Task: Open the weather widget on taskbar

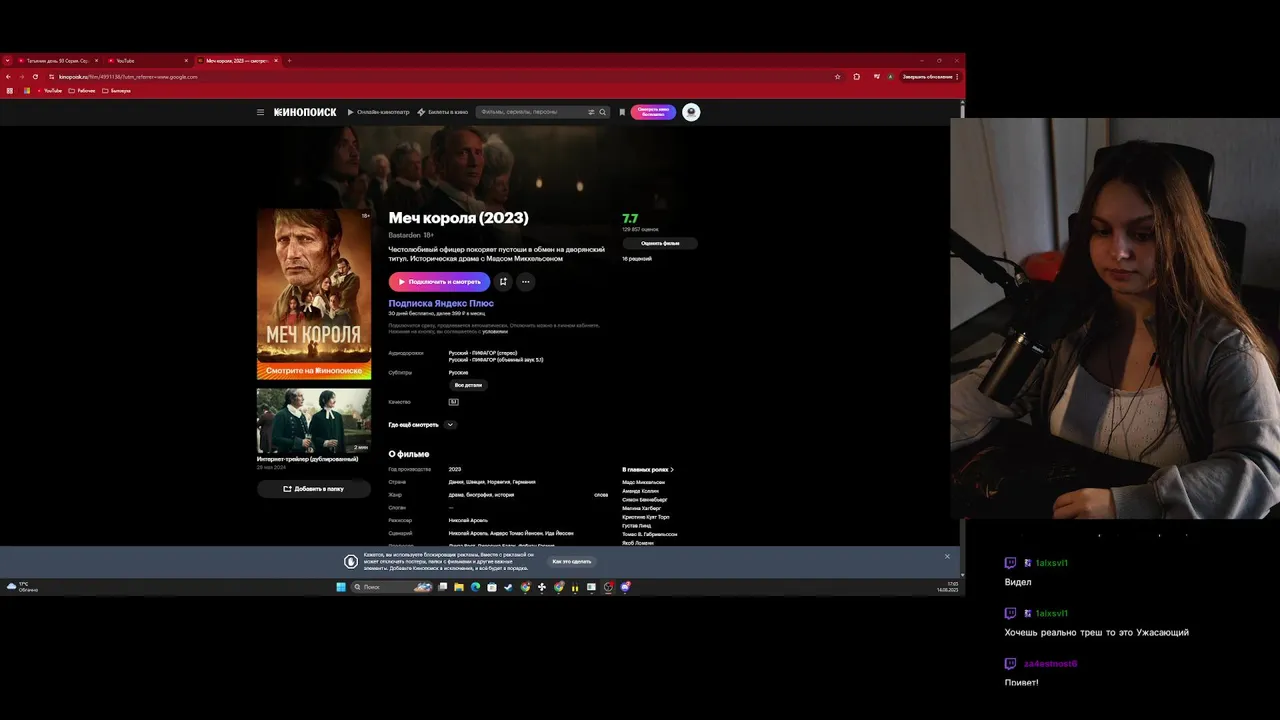Action: click(22, 587)
